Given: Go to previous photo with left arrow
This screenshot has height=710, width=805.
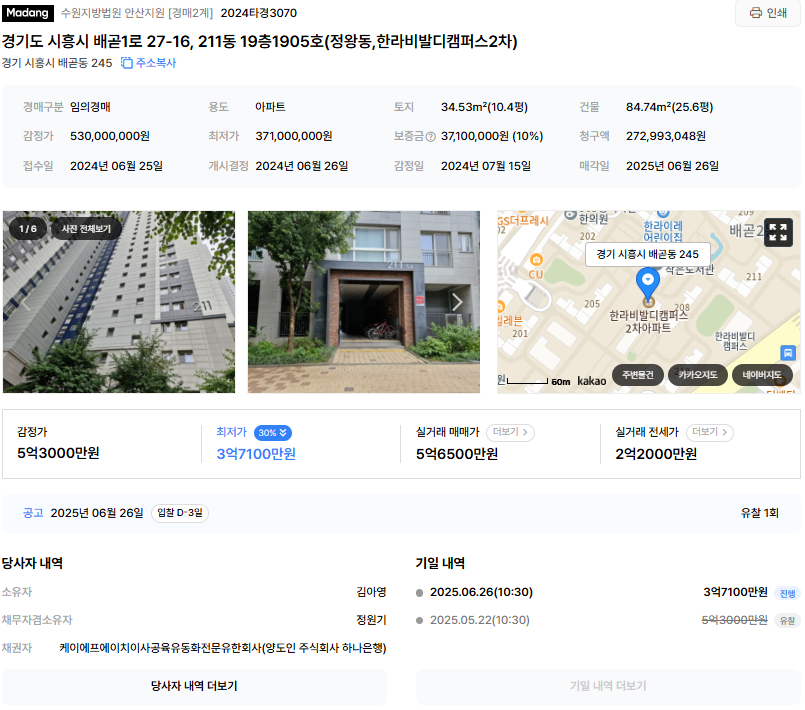Looking at the screenshot, I should pos(26,303).
